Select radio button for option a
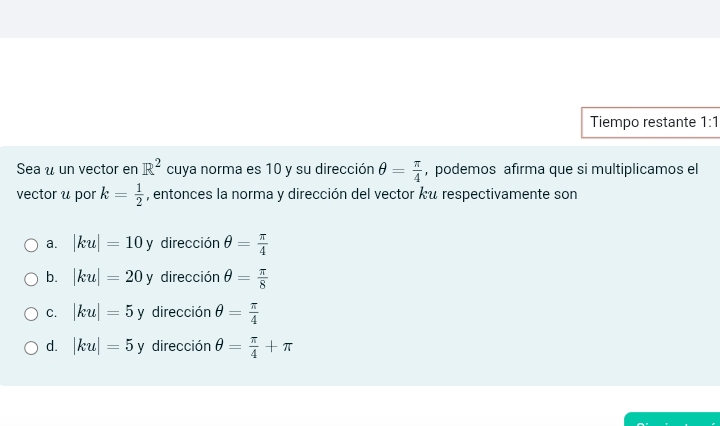 [32, 243]
